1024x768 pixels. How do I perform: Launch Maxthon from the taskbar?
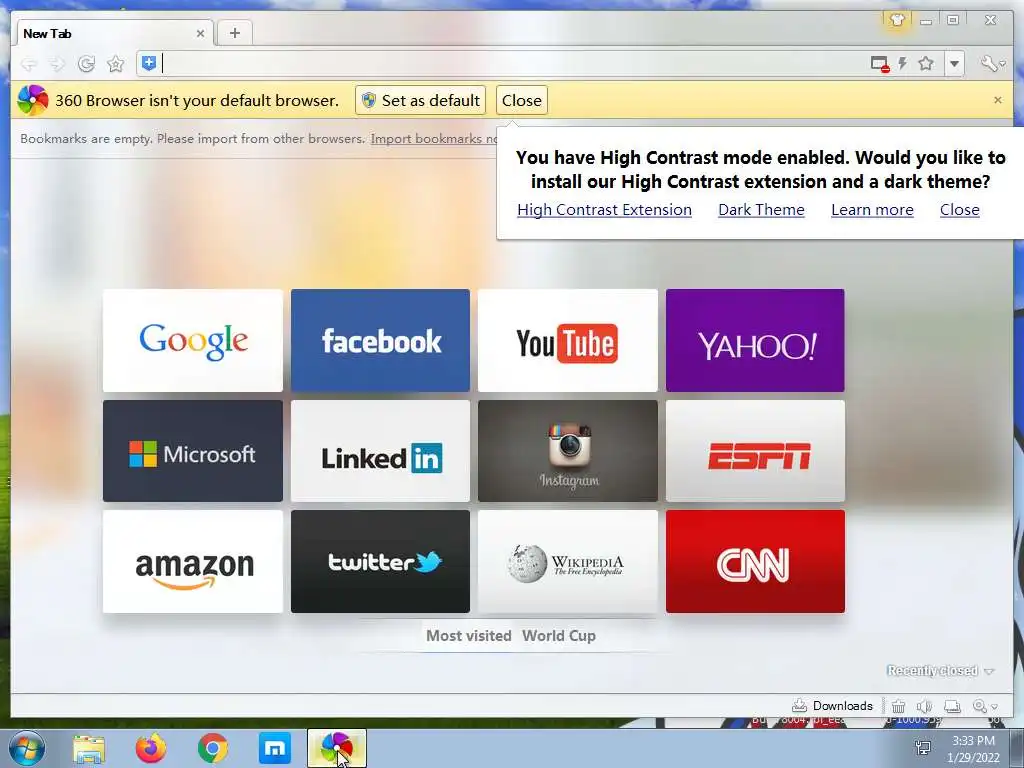point(275,748)
